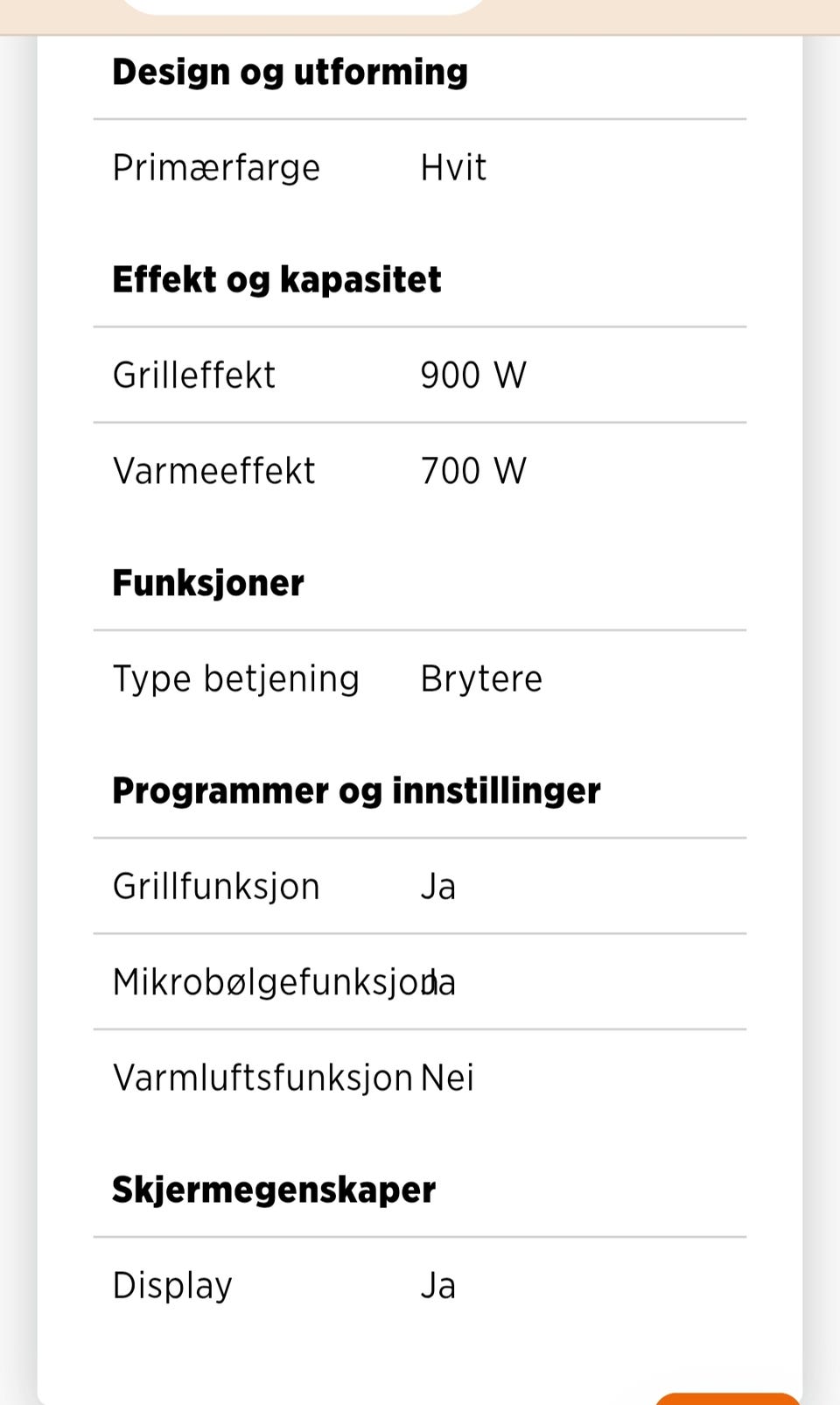Select the Brytere value
840x1405 pixels.
coord(481,679)
